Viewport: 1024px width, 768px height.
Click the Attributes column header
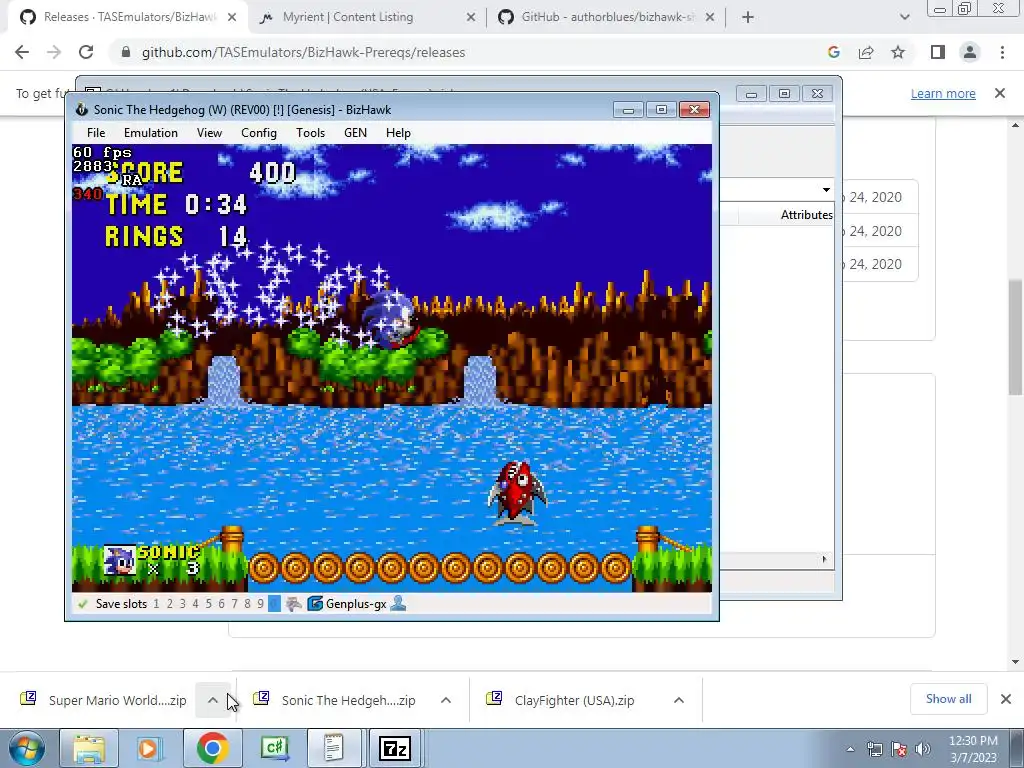807,215
